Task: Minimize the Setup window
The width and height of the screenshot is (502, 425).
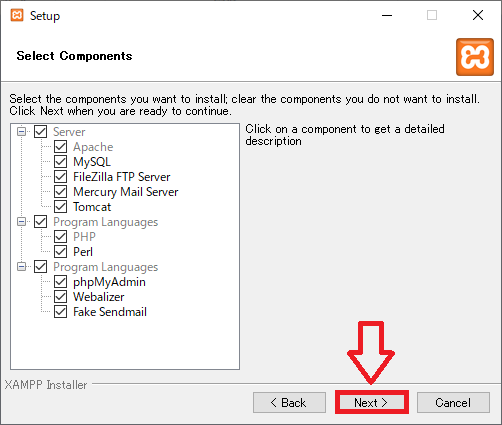Action: click(x=387, y=15)
